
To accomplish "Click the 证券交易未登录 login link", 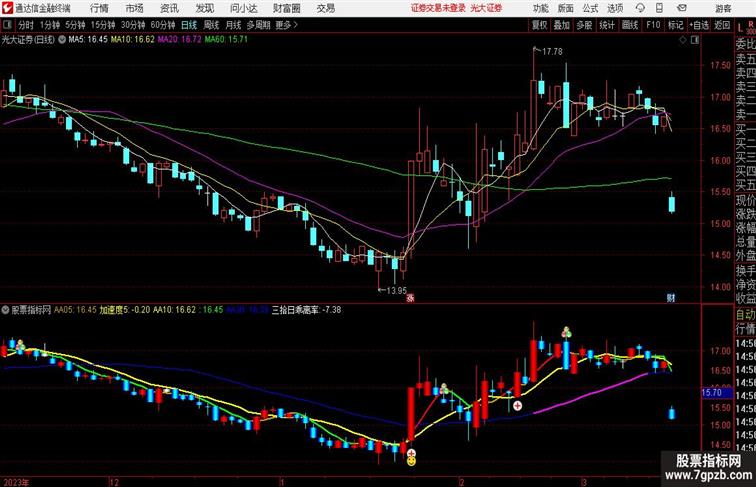I will pos(438,8).
